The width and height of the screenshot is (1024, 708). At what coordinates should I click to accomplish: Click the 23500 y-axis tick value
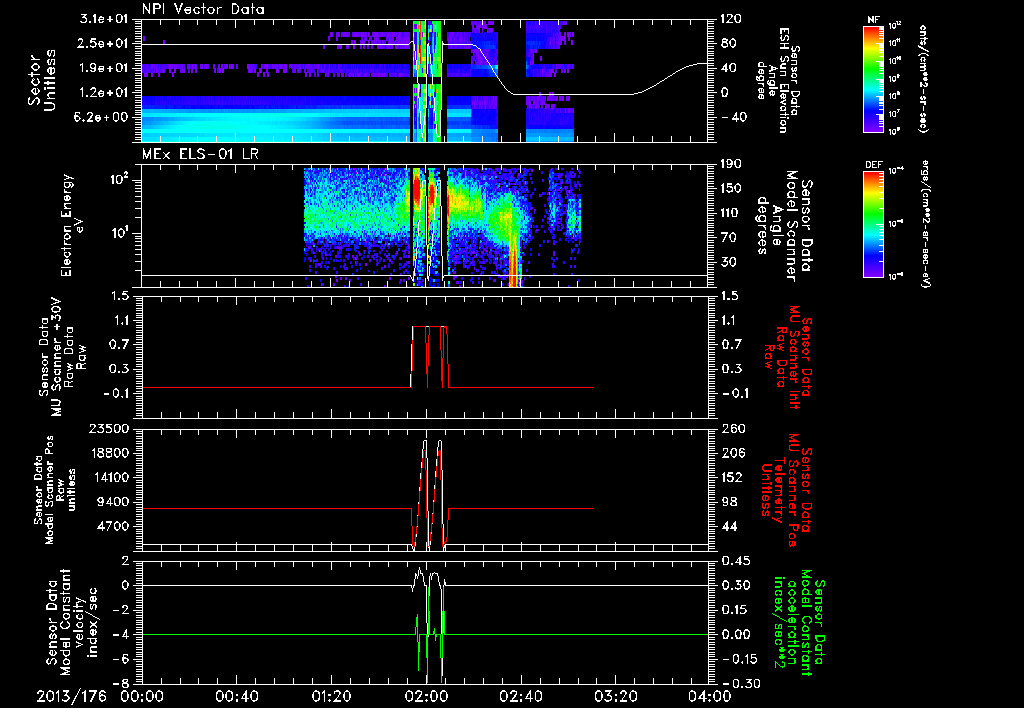(108, 428)
